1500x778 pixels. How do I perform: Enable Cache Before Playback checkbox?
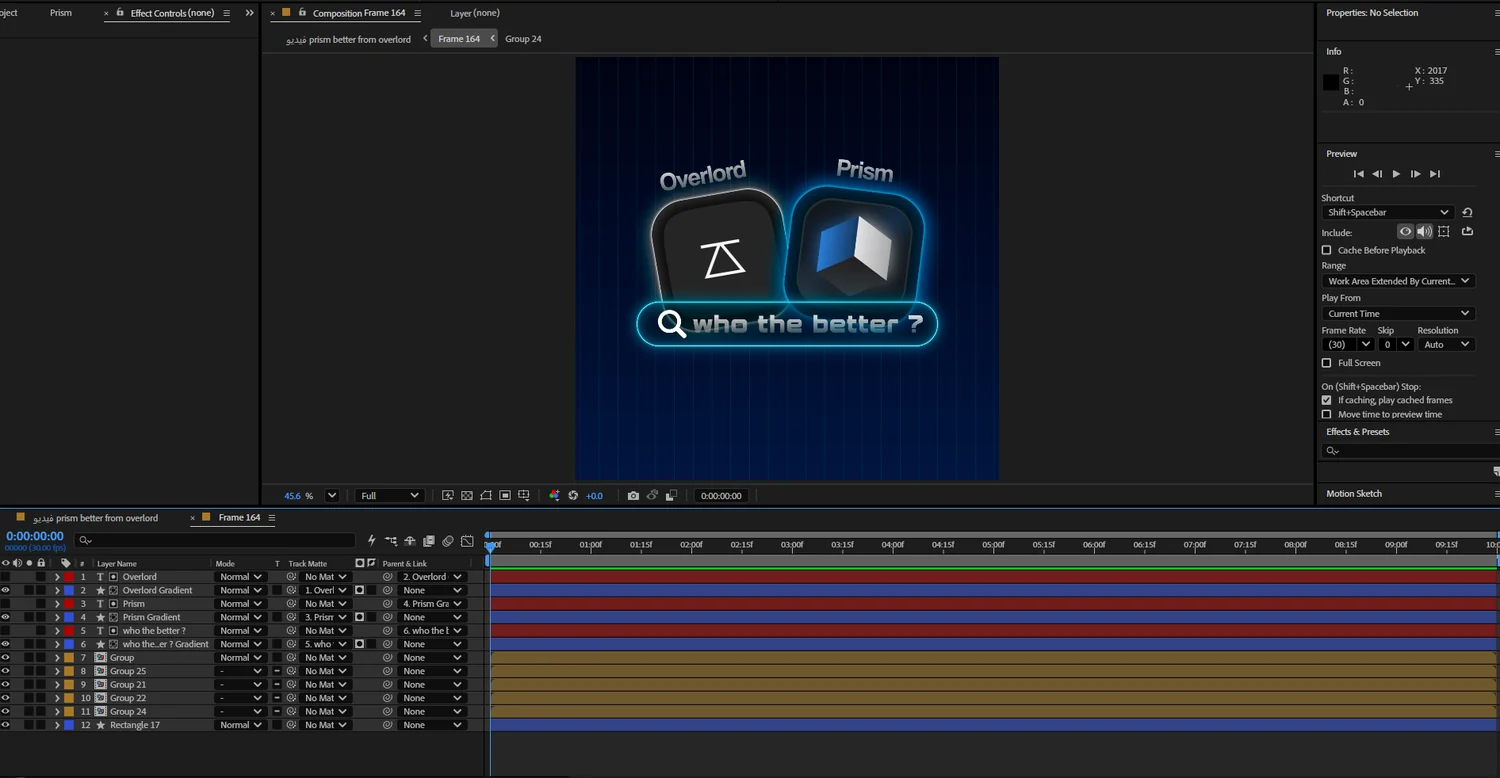click(x=1327, y=250)
